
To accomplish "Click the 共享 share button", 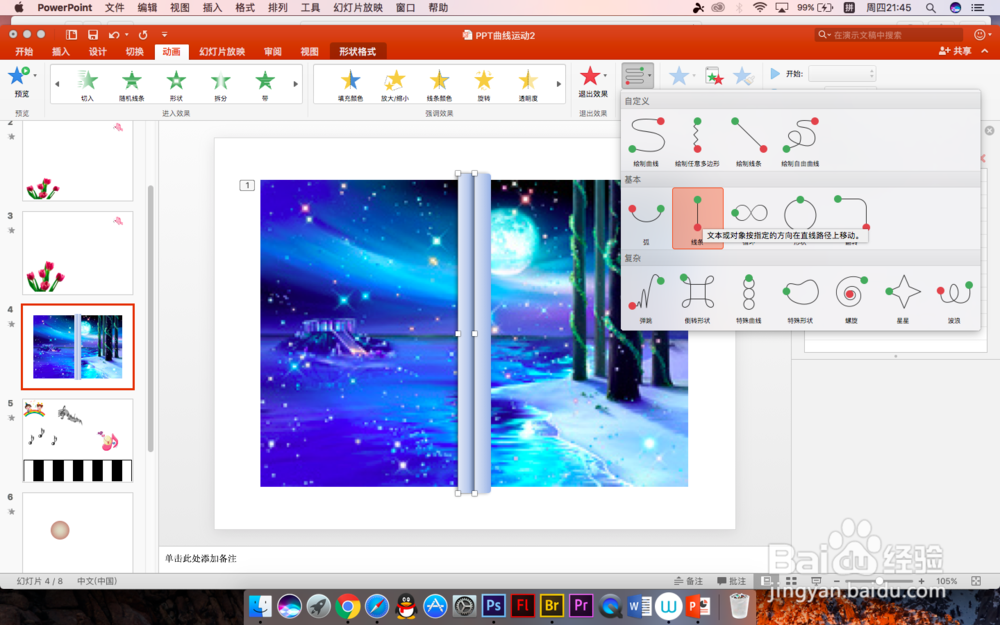I will click(955, 51).
